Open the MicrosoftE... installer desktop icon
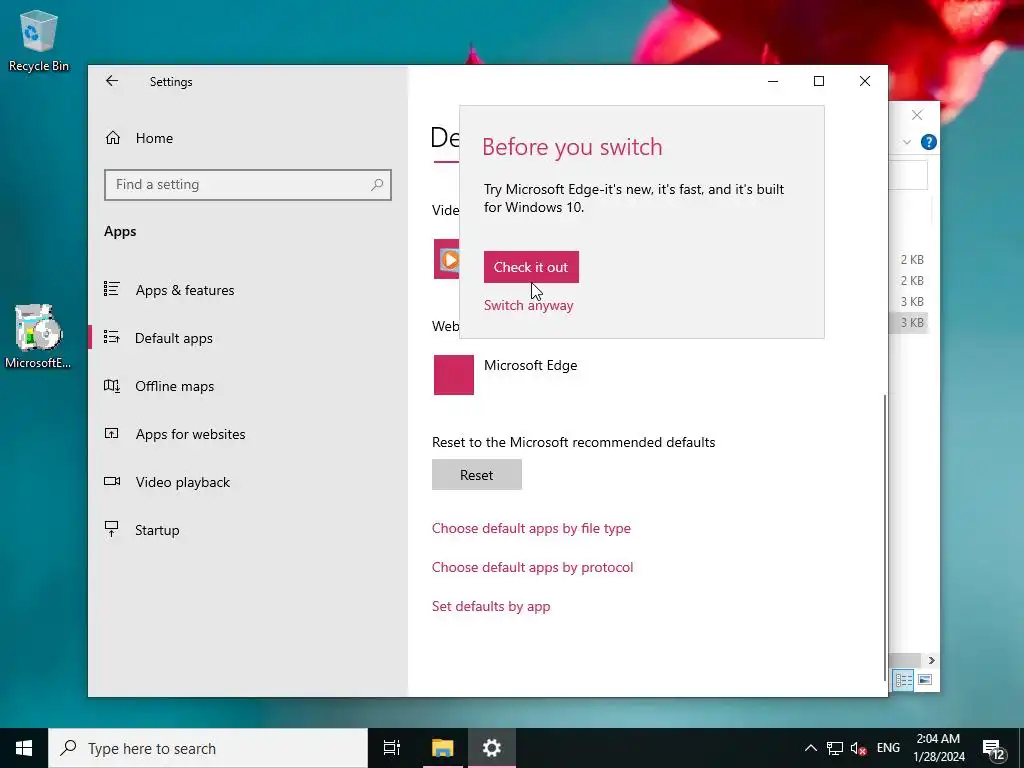 (x=38, y=337)
